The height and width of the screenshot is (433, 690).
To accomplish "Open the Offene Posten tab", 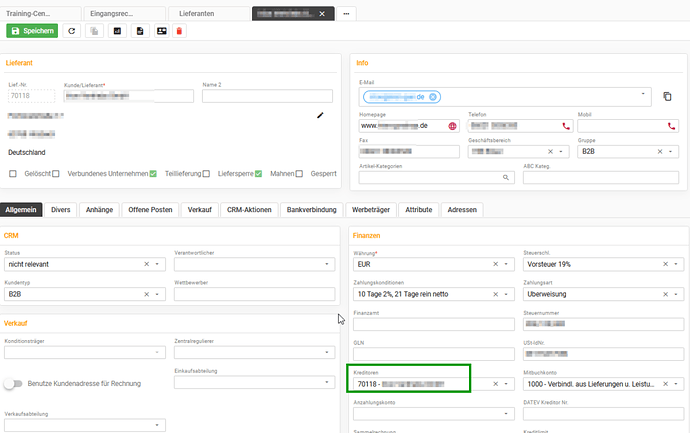I will [x=150, y=210].
